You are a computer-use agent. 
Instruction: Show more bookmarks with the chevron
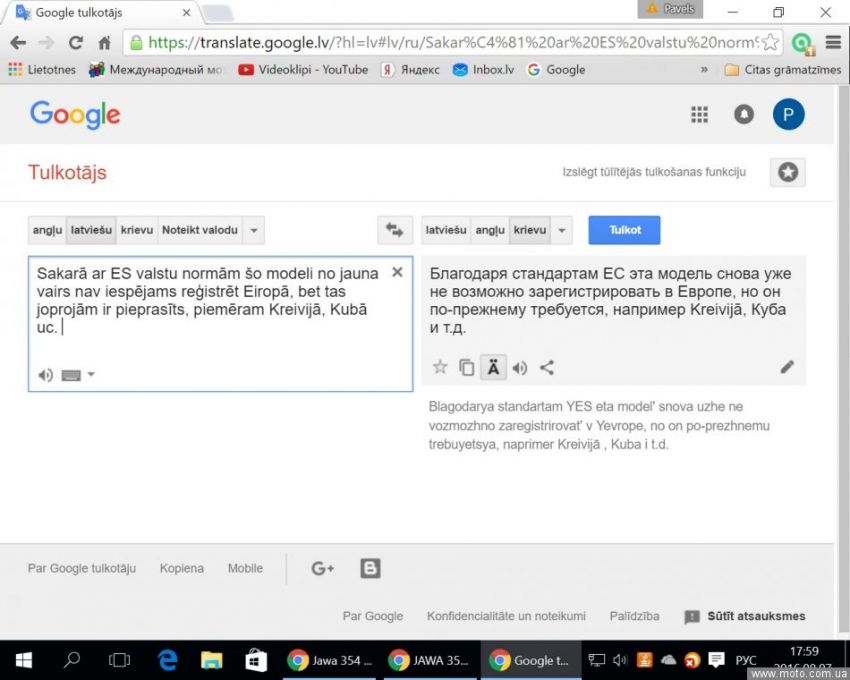(704, 69)
